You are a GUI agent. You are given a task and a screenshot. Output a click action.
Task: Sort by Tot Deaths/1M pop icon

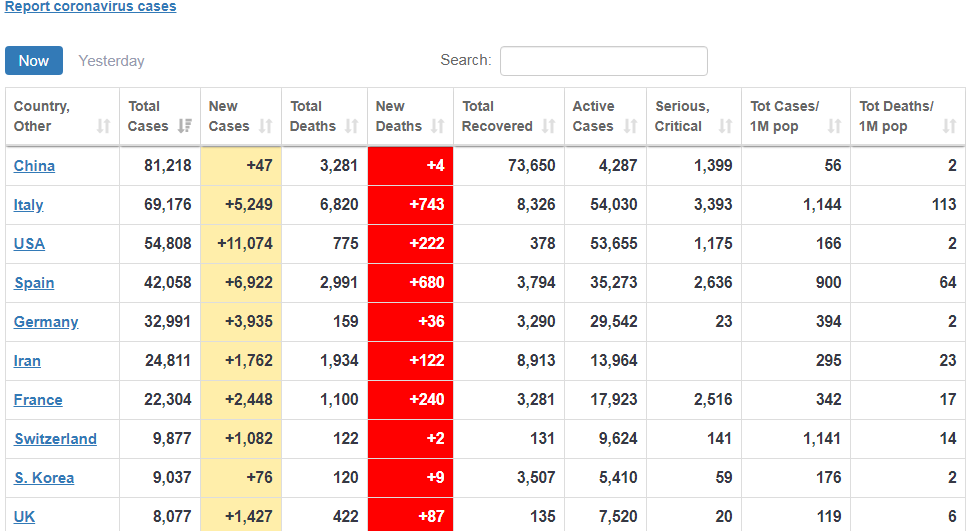coord(950,126)
